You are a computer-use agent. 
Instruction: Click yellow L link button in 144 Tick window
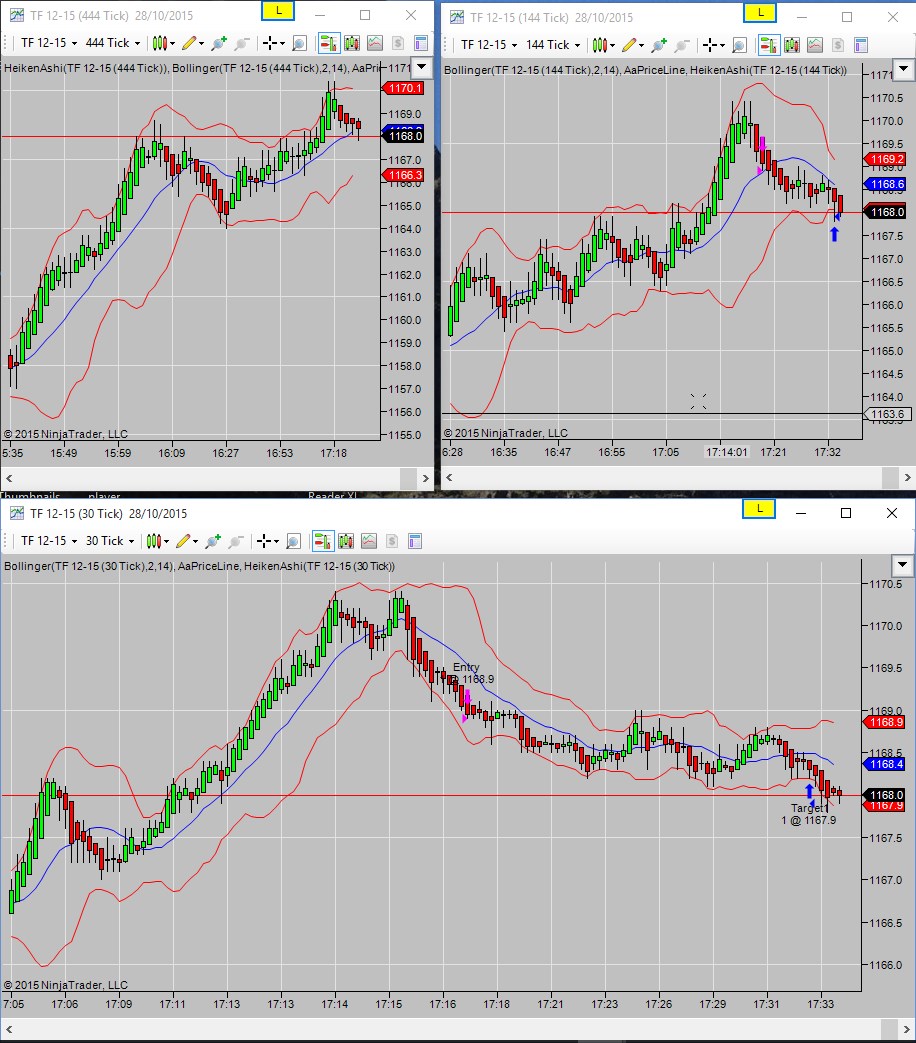click(760, 13)
